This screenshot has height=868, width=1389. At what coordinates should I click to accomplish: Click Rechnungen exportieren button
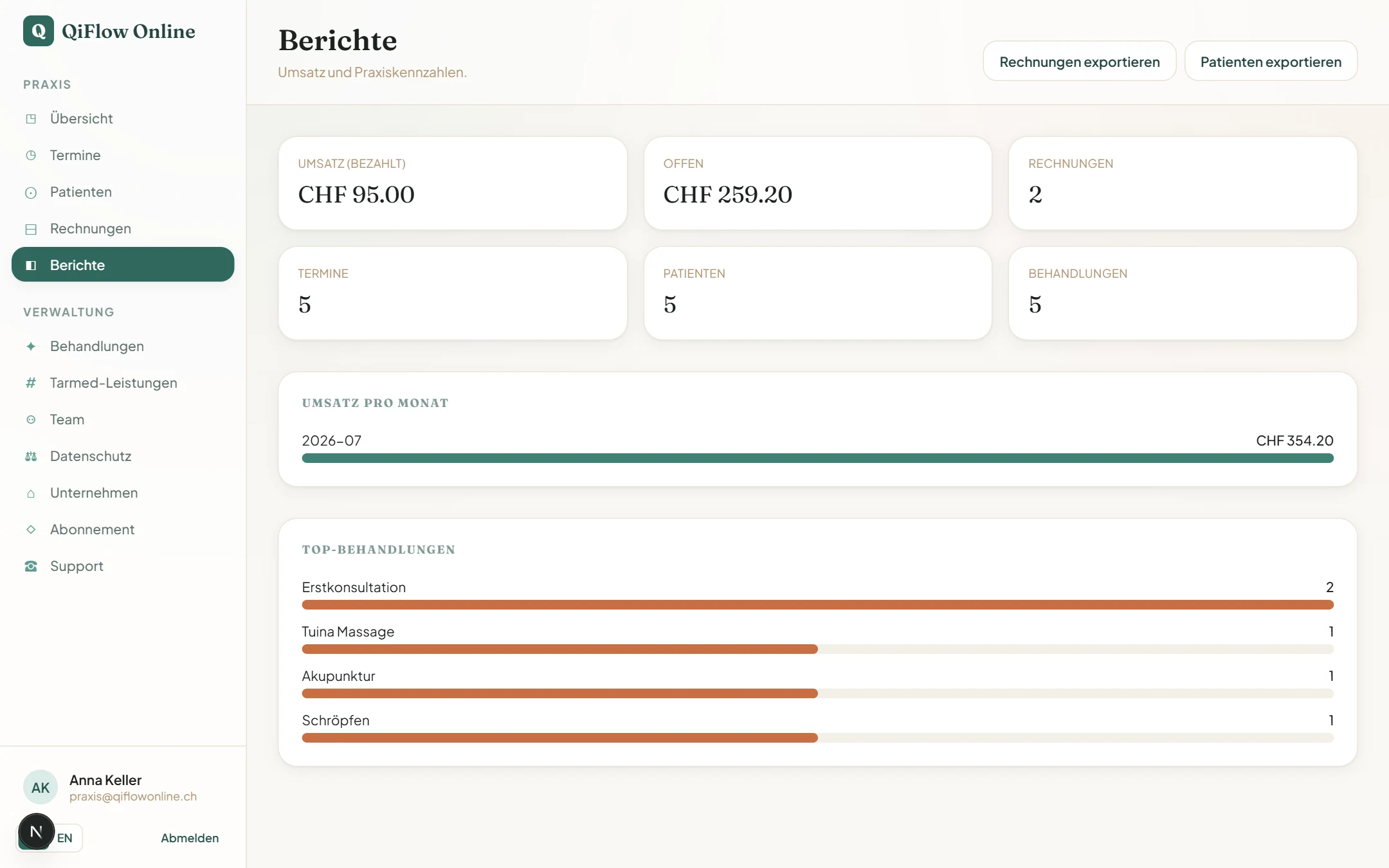(1080, 61)
